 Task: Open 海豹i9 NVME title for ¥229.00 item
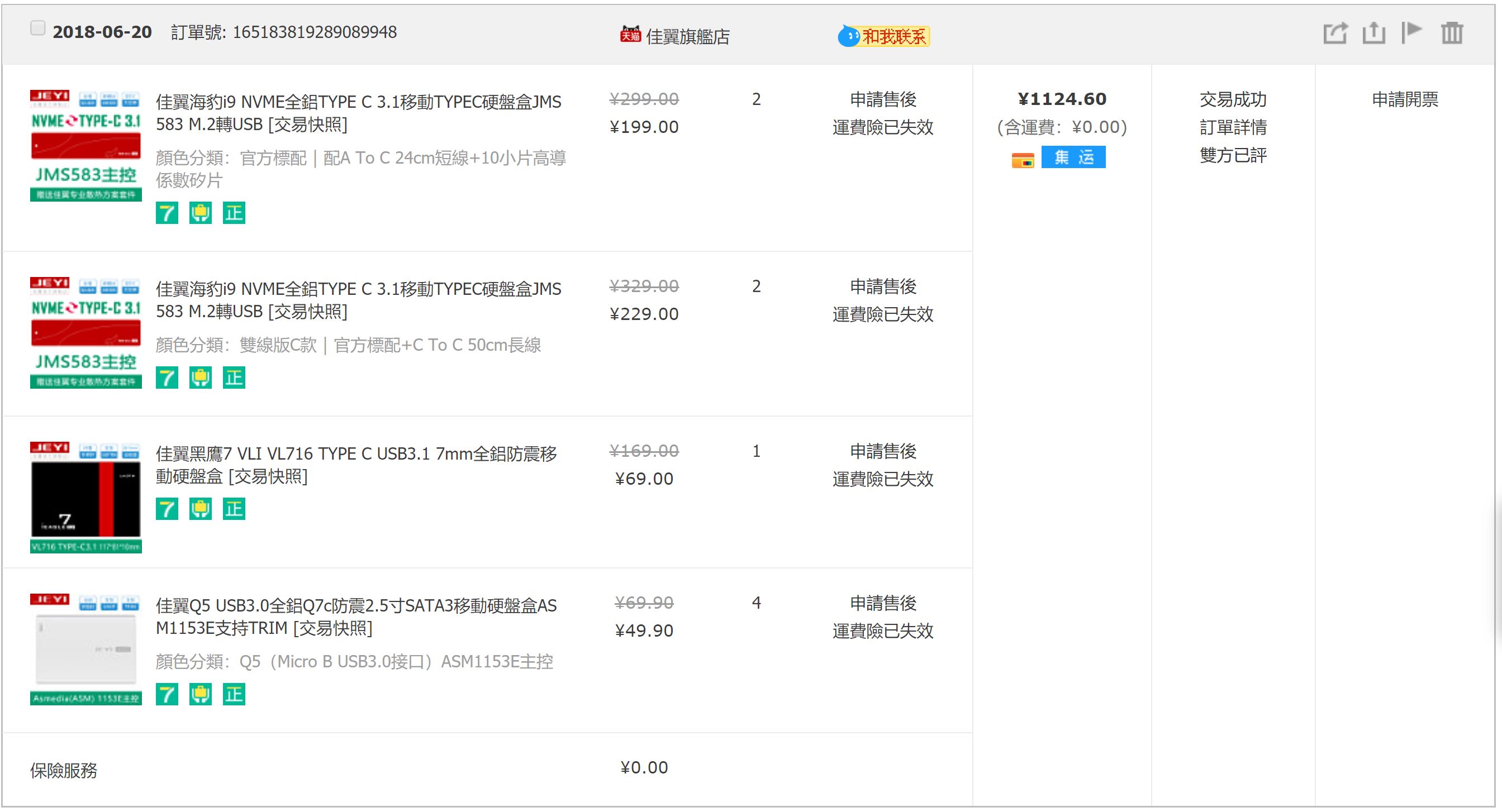tap(358, 300)
